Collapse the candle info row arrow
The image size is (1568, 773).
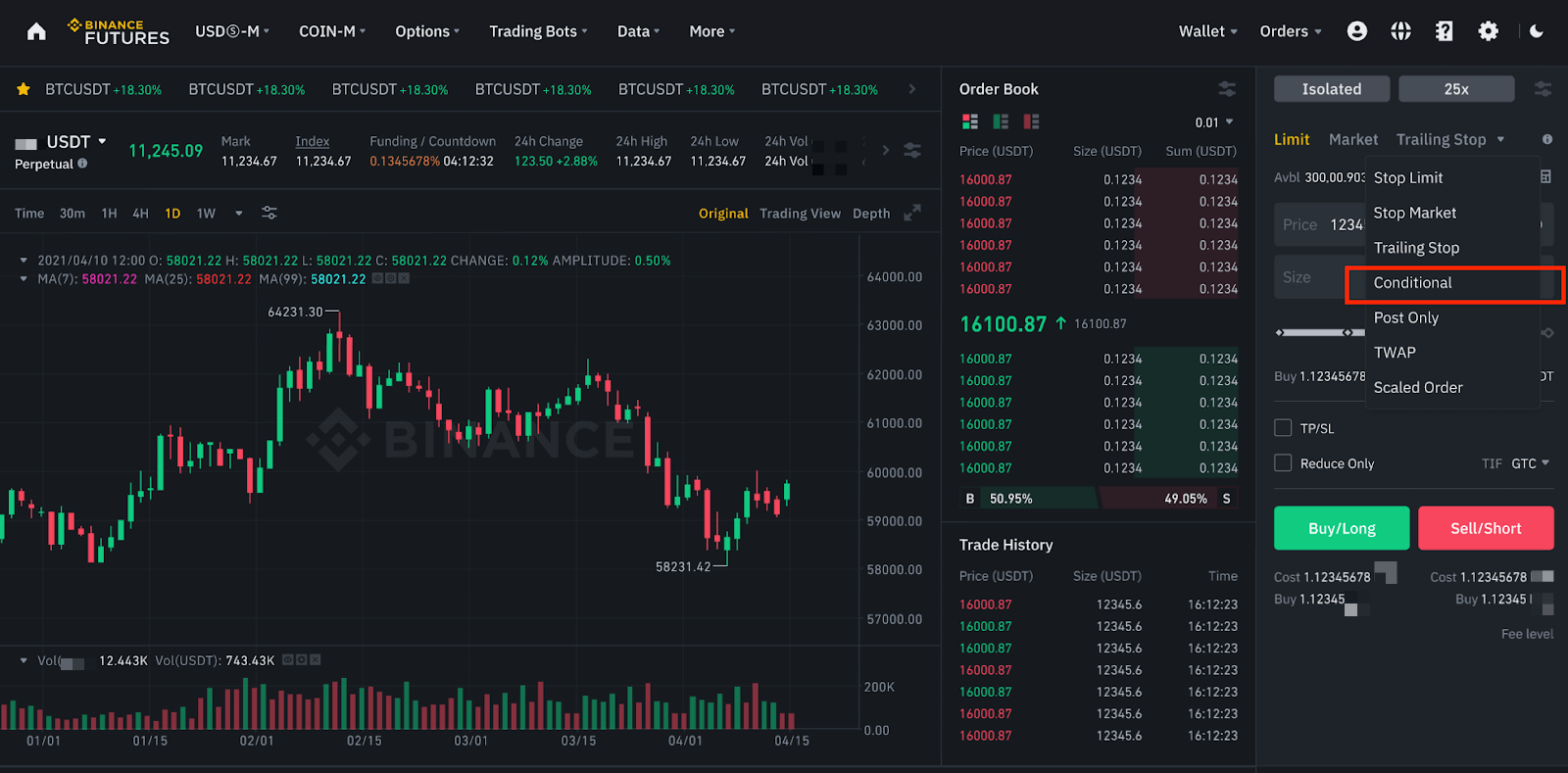pos(24,261)
